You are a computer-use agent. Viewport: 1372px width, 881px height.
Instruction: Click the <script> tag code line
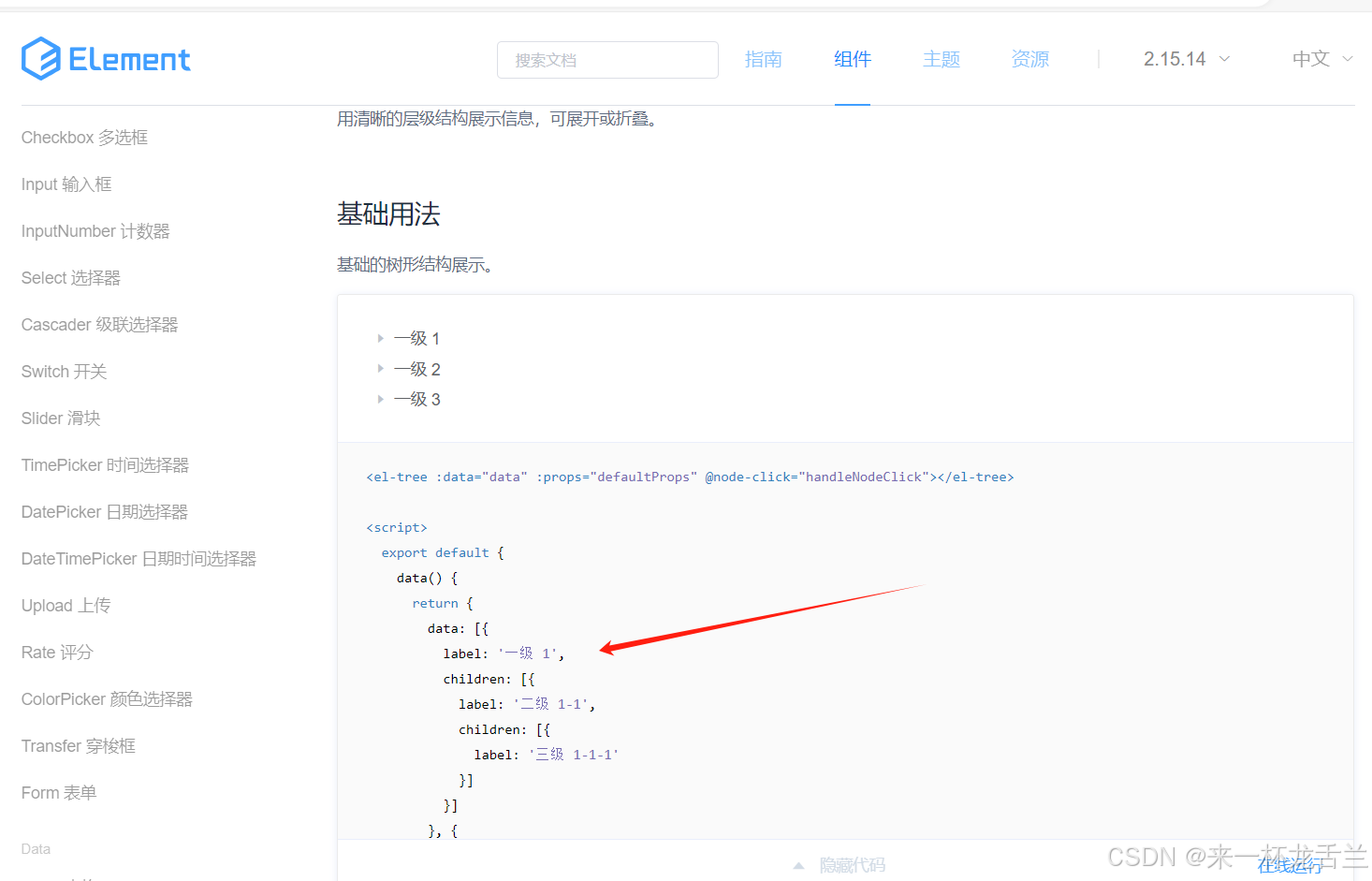coord(397,527)
